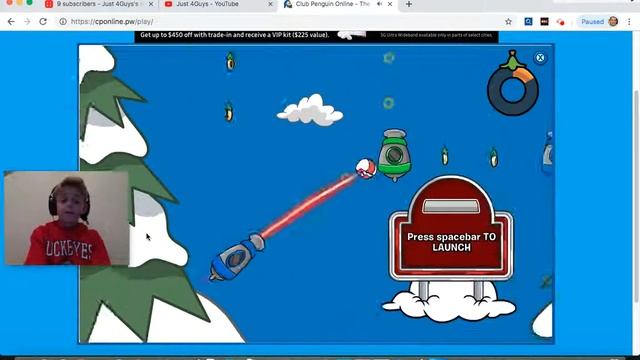The height and width of the screenshot is (360, 640).
Task: Open the Paused profile button
Action: coord(598,22)
